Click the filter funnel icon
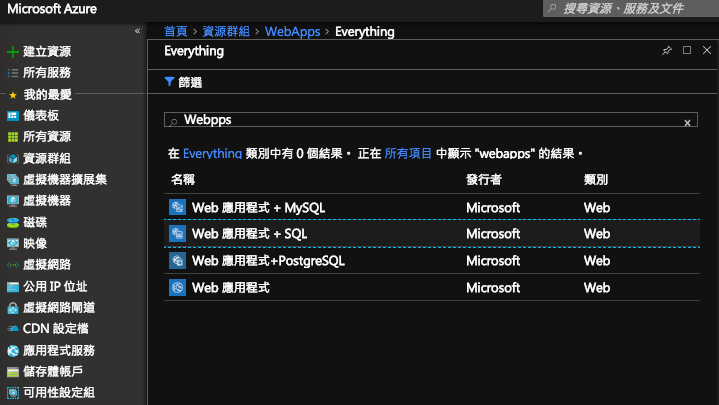Image resolution: width=719 pixels, height=405 pixels. 169,82
